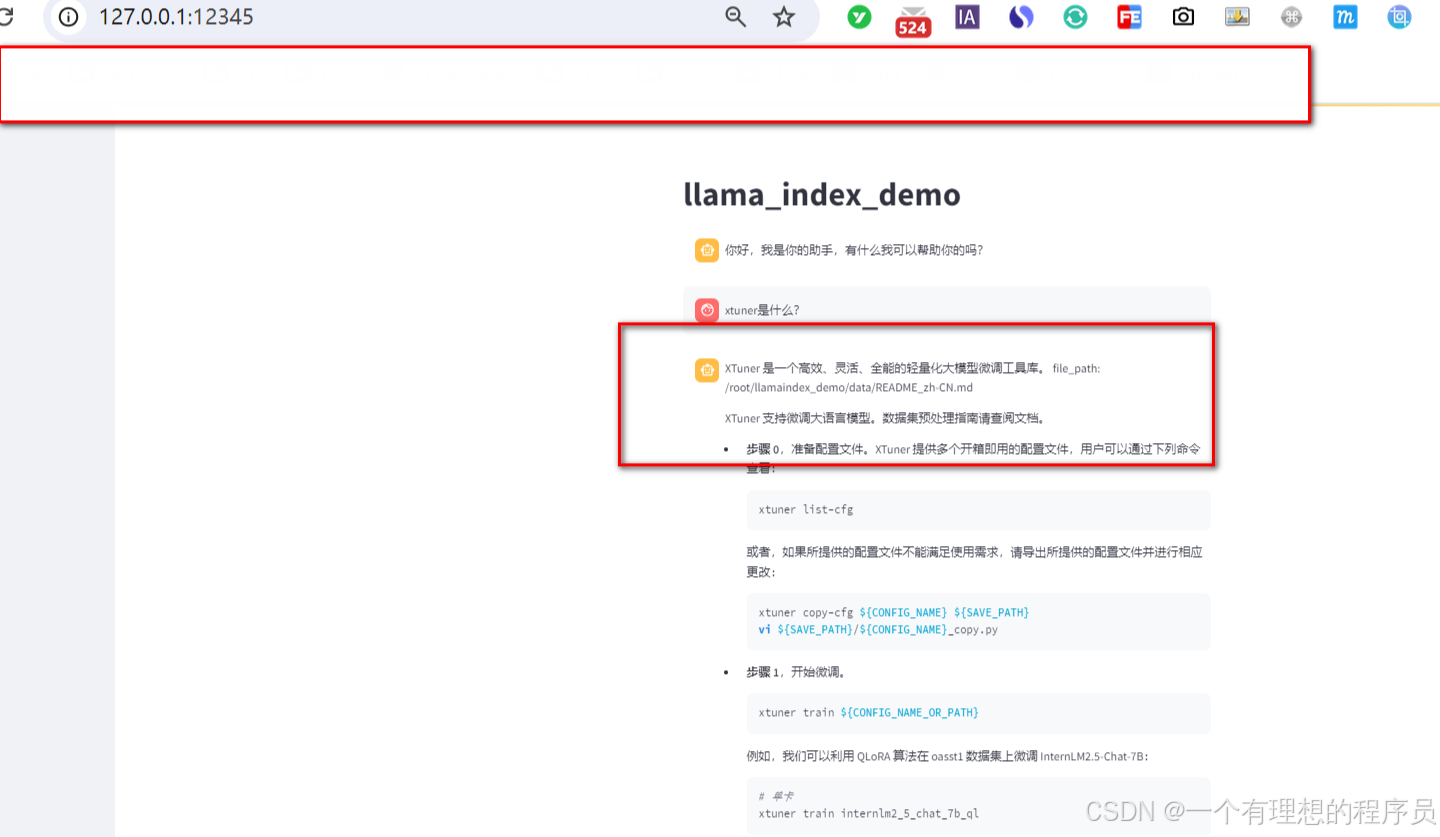Viewport: 1440px width, 837px height.
Task: Click the user message "xtuner是什么?"
Action: 762,310
